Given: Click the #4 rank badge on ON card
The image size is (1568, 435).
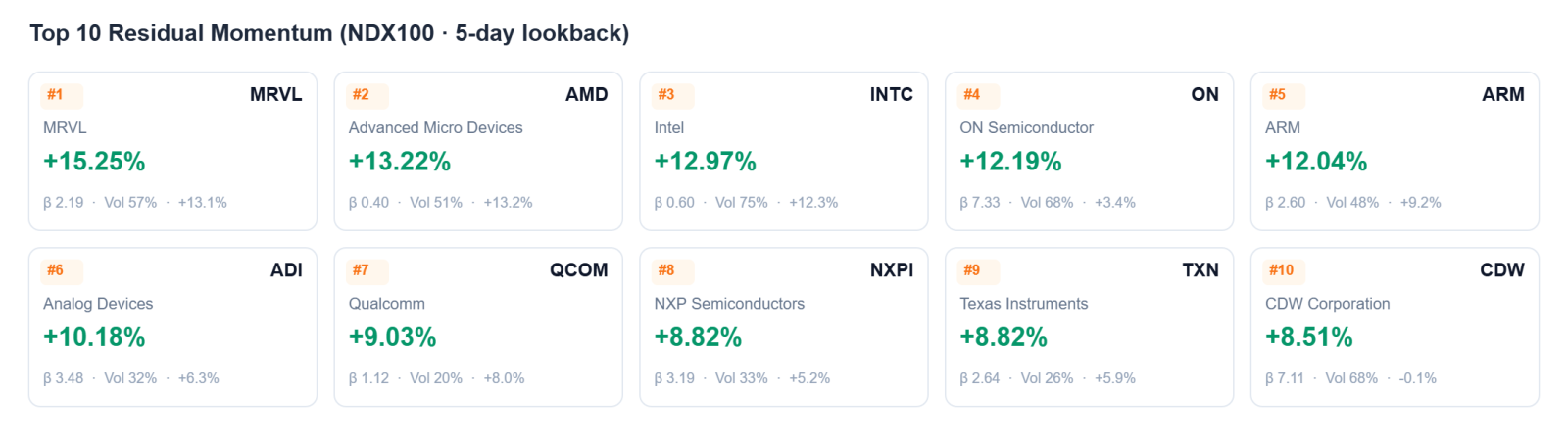Looking at the screenshot, I should [x=980, y=95].
